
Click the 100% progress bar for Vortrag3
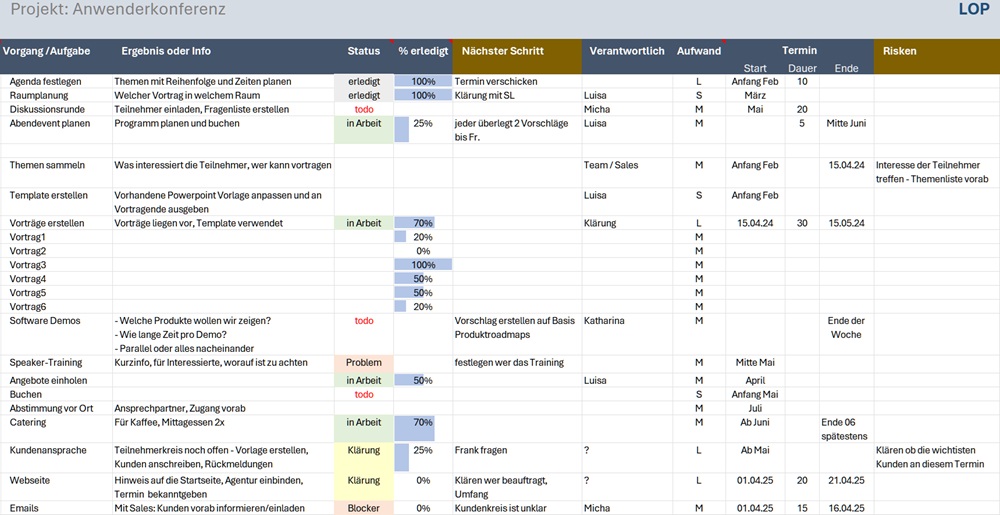[423, 265]
